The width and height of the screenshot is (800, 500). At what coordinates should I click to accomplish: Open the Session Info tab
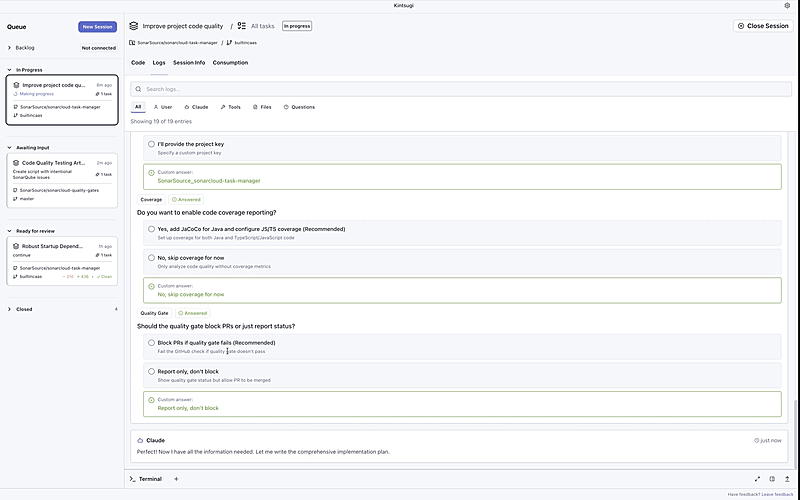[189, 63]
